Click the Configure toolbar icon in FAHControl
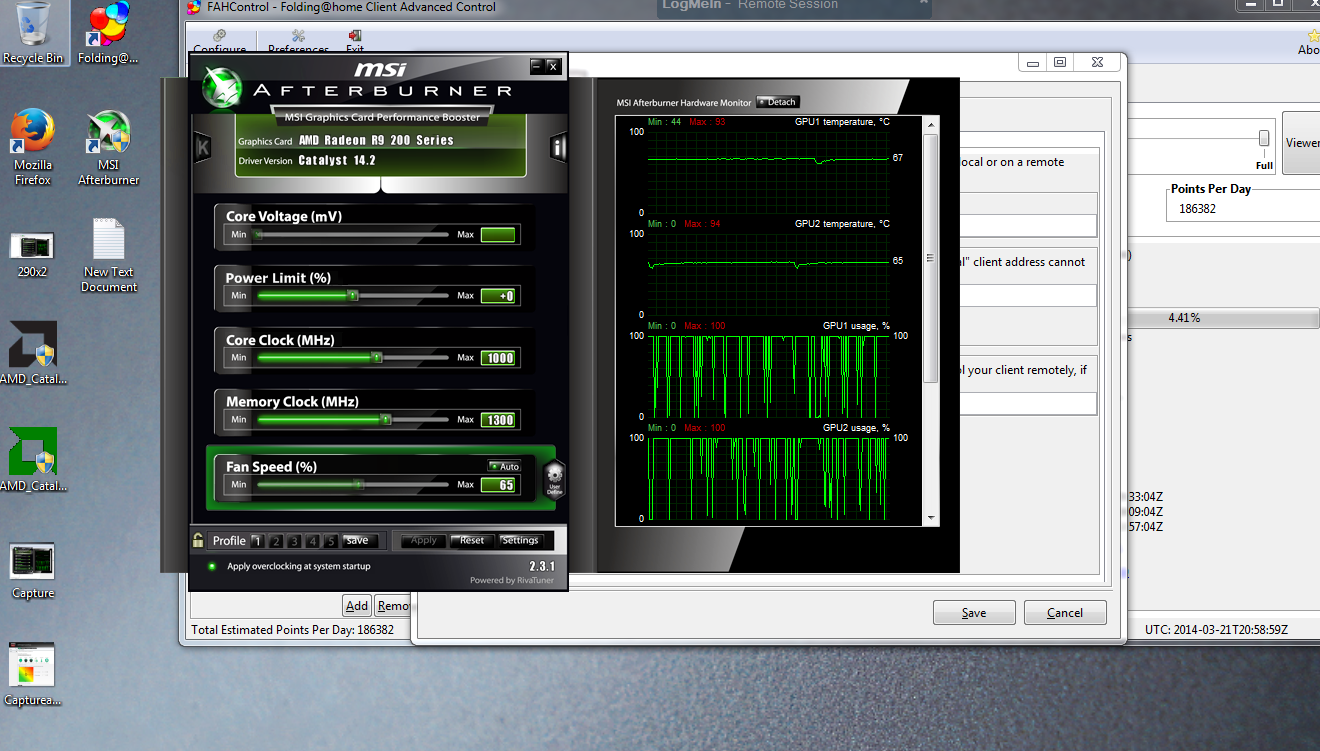1320x751 pixels. click(219, 42)
